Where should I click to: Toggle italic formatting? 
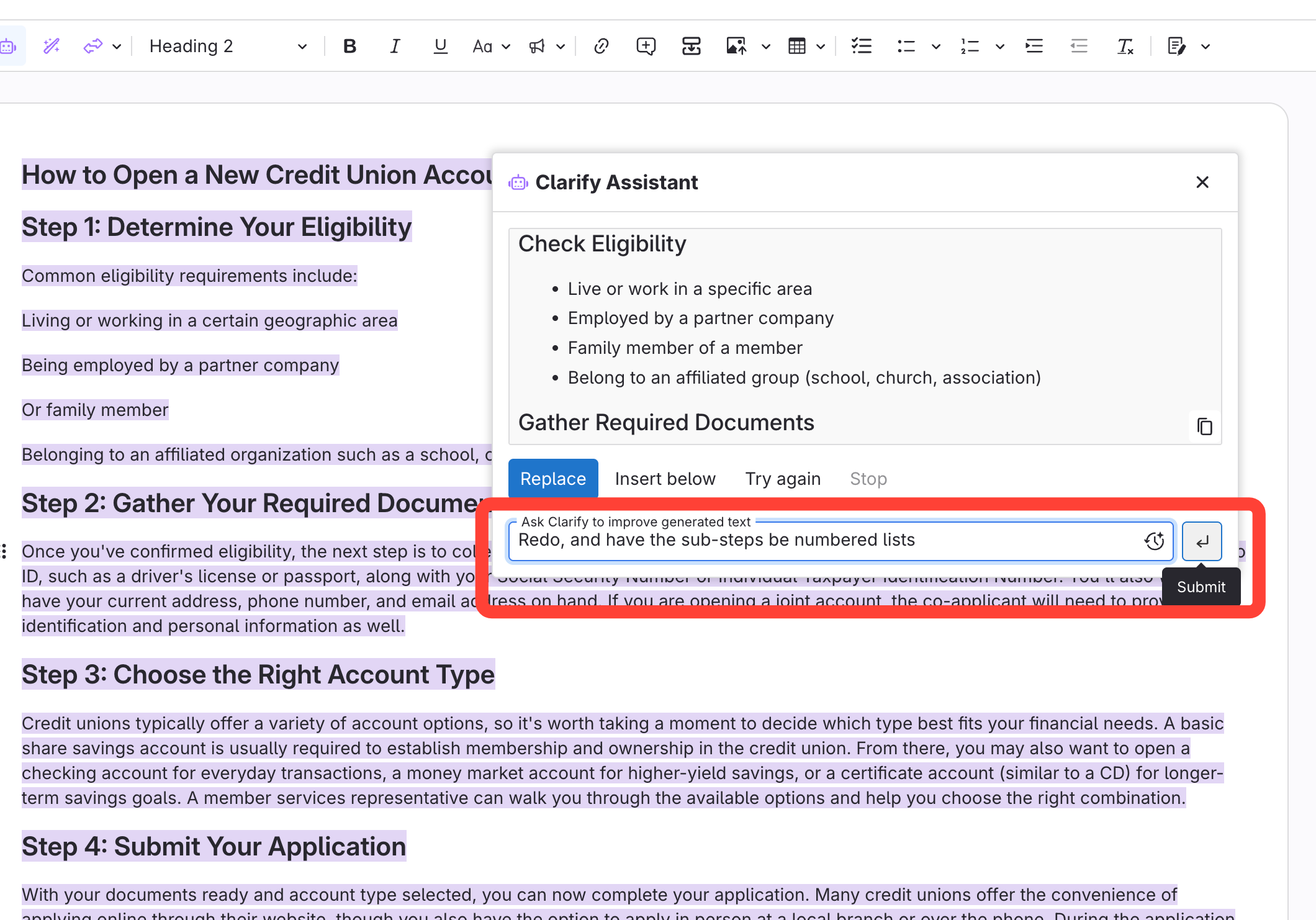coord(395,46)
